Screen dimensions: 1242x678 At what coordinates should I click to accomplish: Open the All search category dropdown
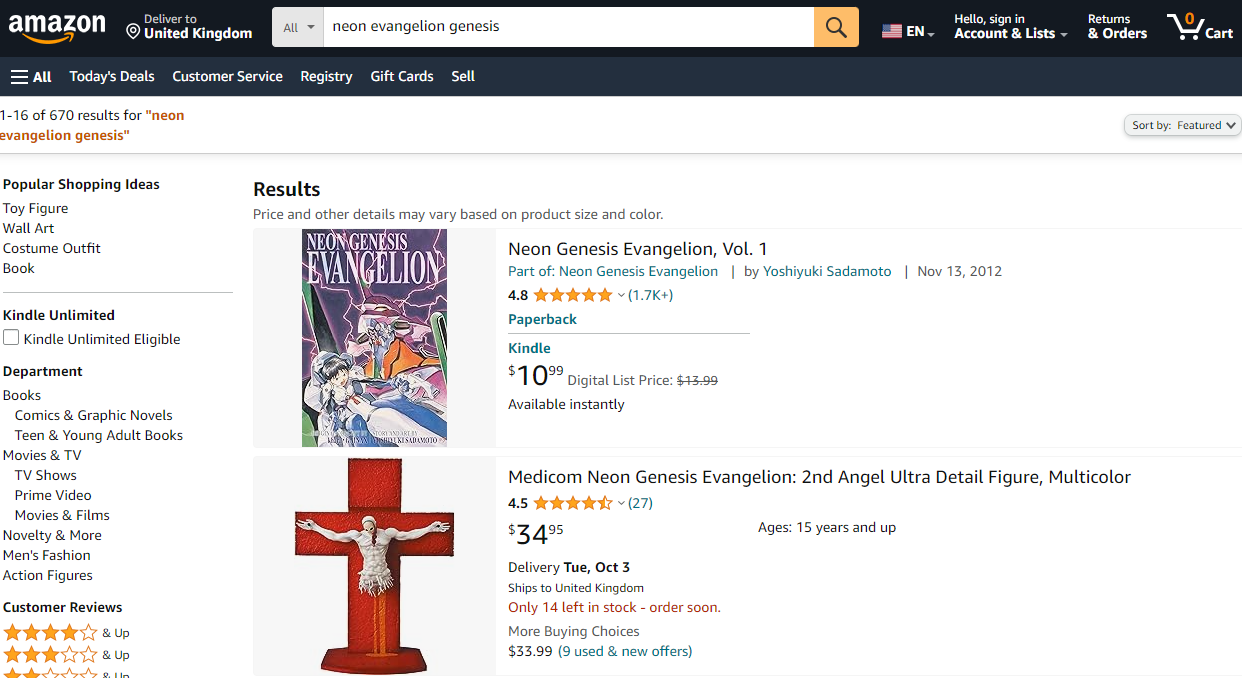point(298,27)
